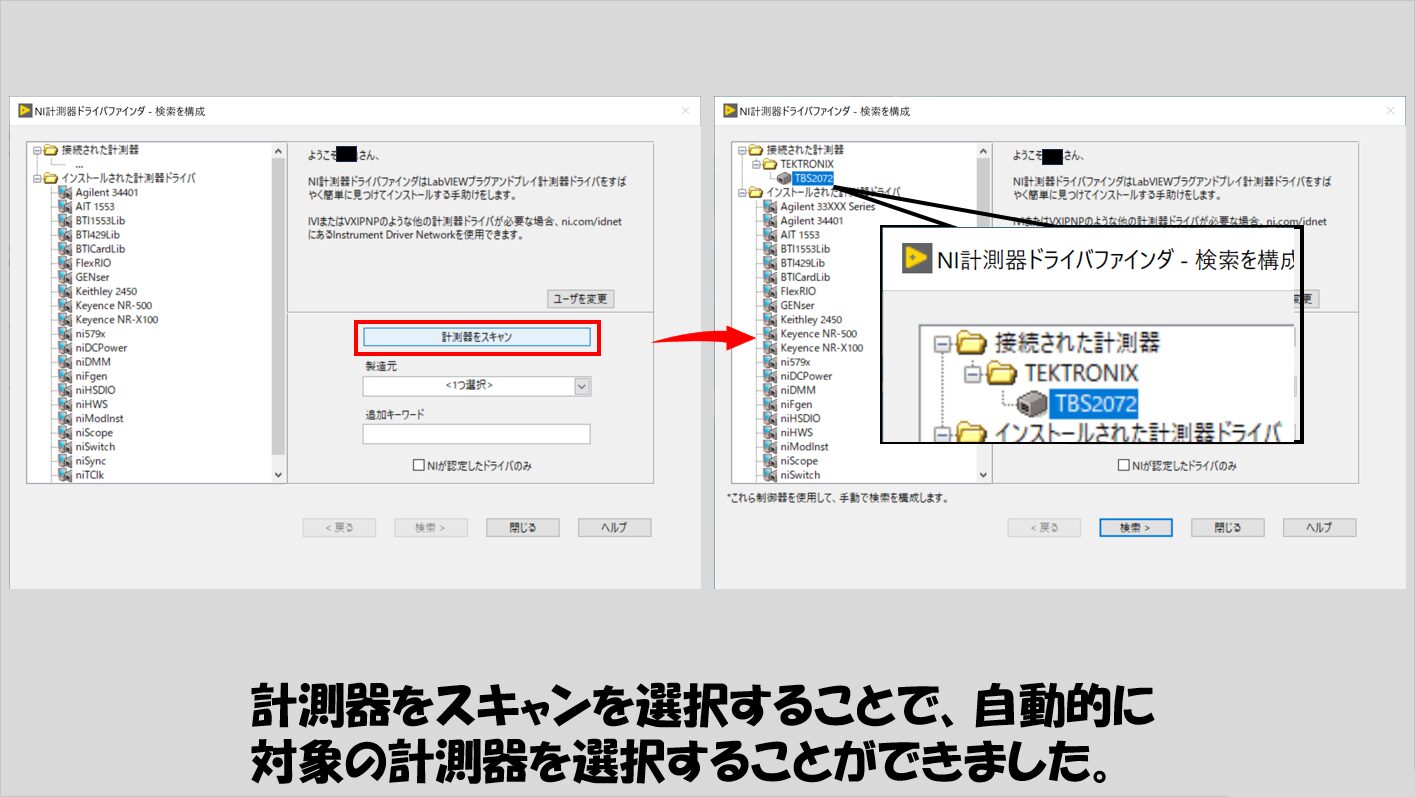Select Agilent 34401 text in right window tree
Image resolution: width=1415 pixels, height=797 pixels.
point(812,221)
